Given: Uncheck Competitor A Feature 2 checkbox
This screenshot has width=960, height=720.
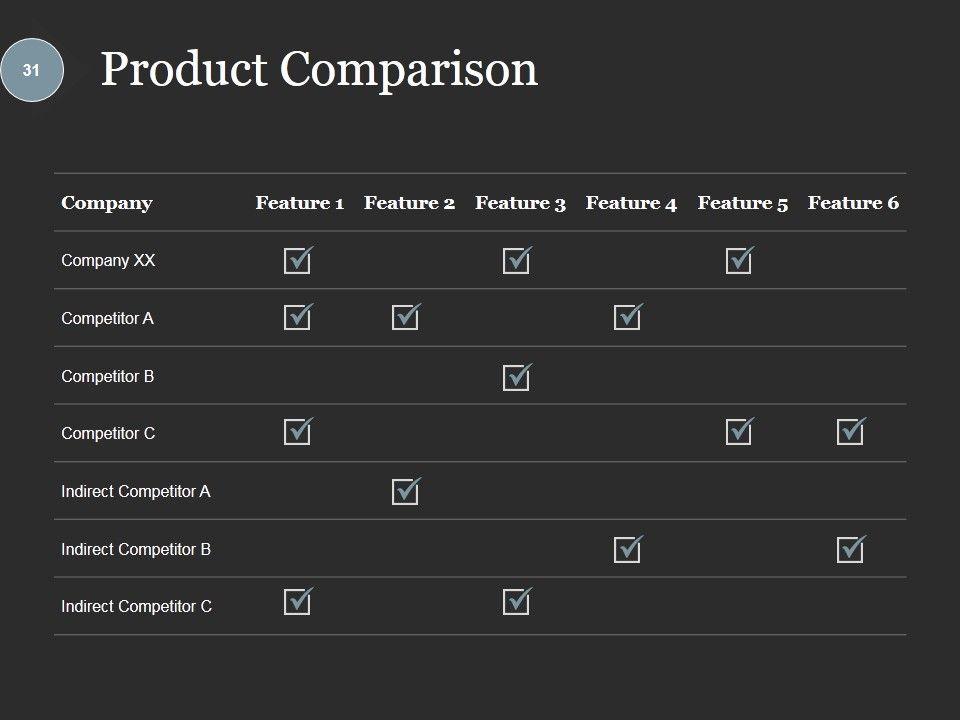Looking at the screenshot, I should (405, 318).
